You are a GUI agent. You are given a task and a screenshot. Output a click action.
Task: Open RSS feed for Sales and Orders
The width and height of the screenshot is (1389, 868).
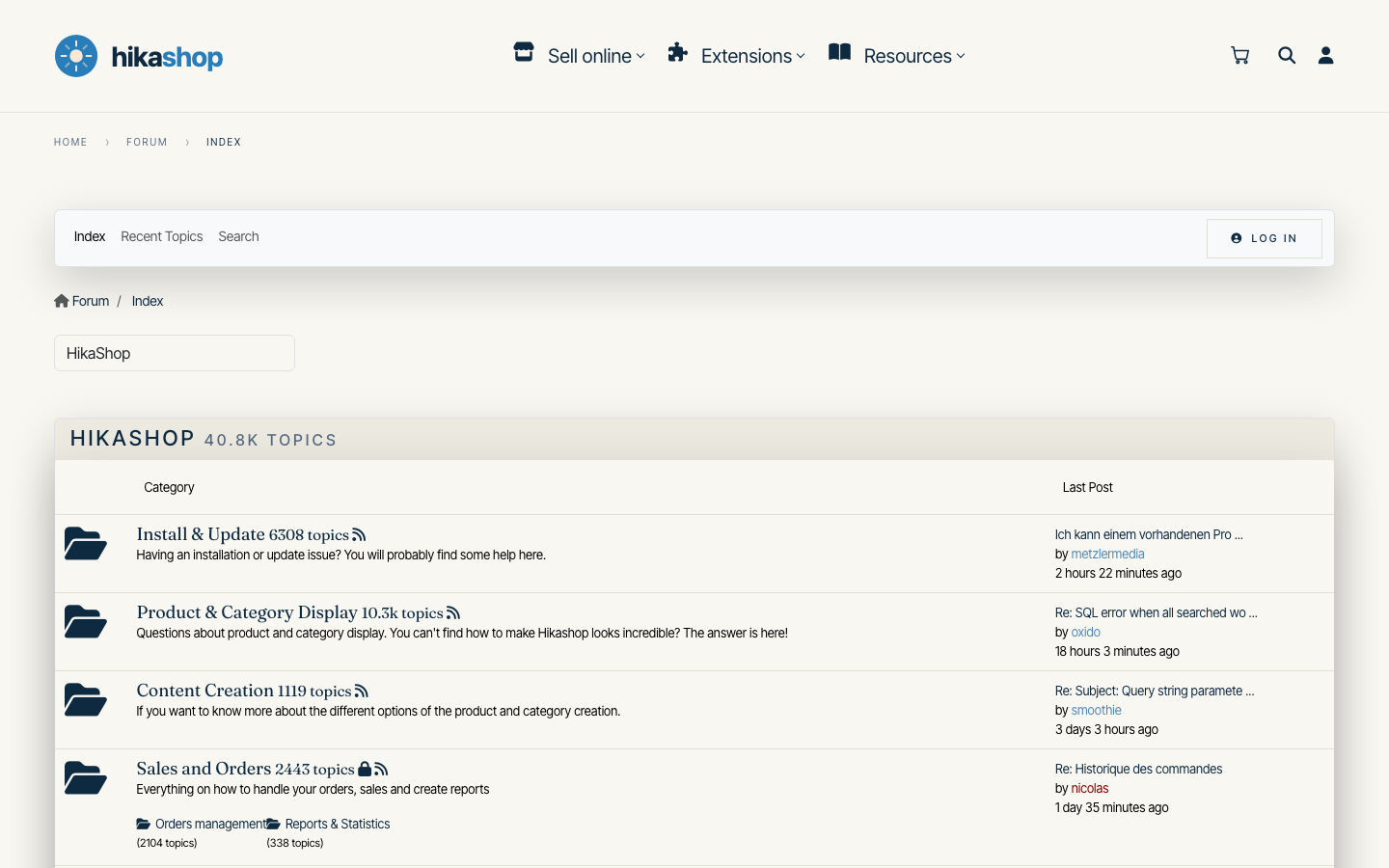[381, 770]
